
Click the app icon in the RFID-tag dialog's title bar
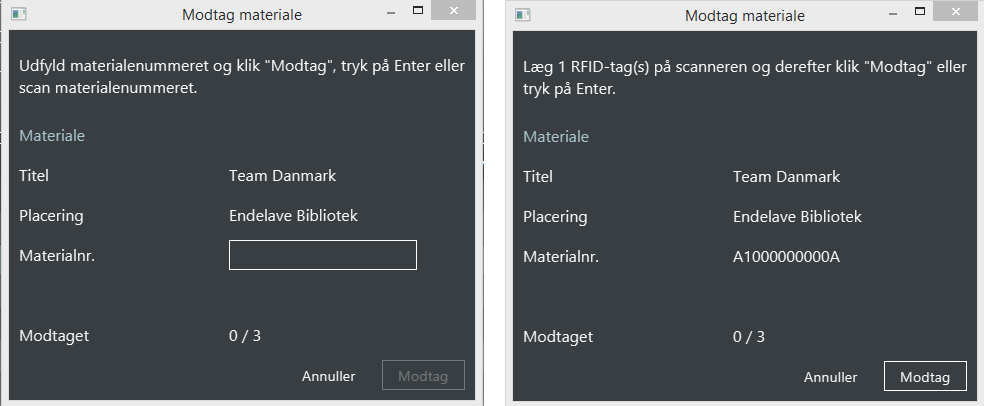click(523, 14)
